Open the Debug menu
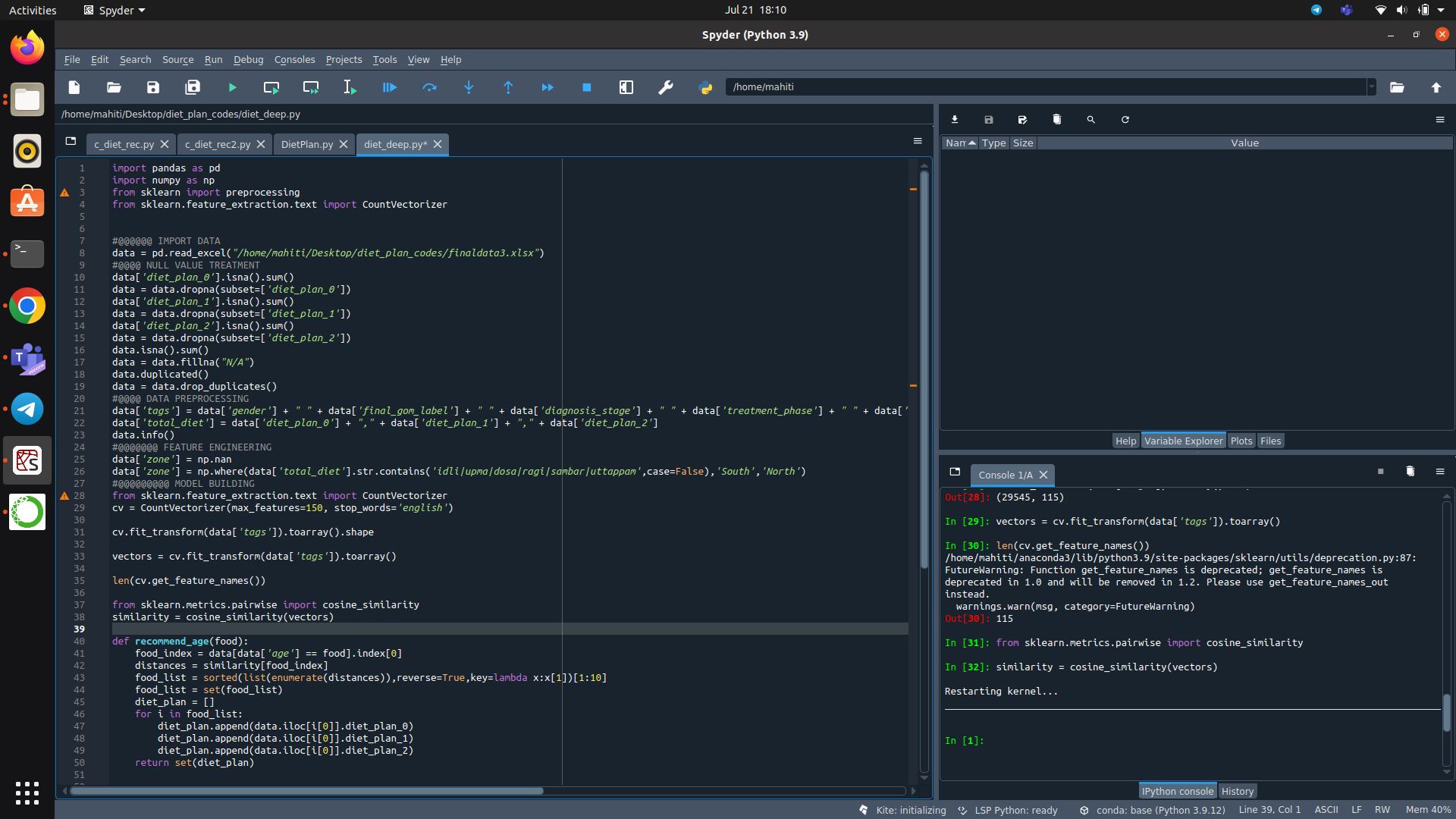 coord(248,60)
